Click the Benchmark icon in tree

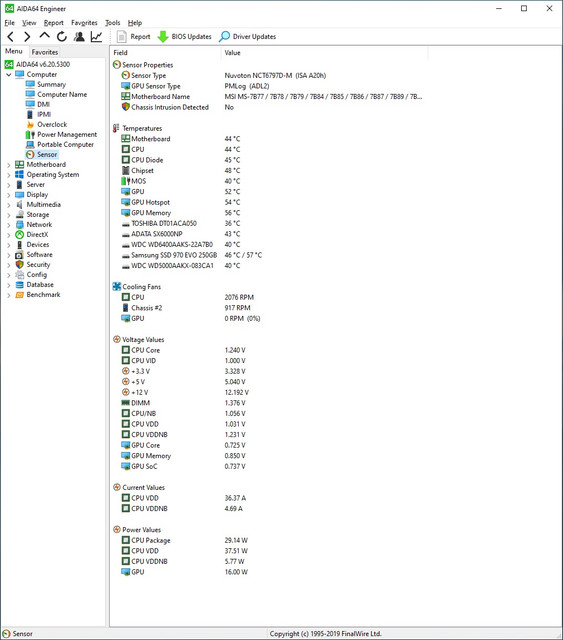point(19,295)
